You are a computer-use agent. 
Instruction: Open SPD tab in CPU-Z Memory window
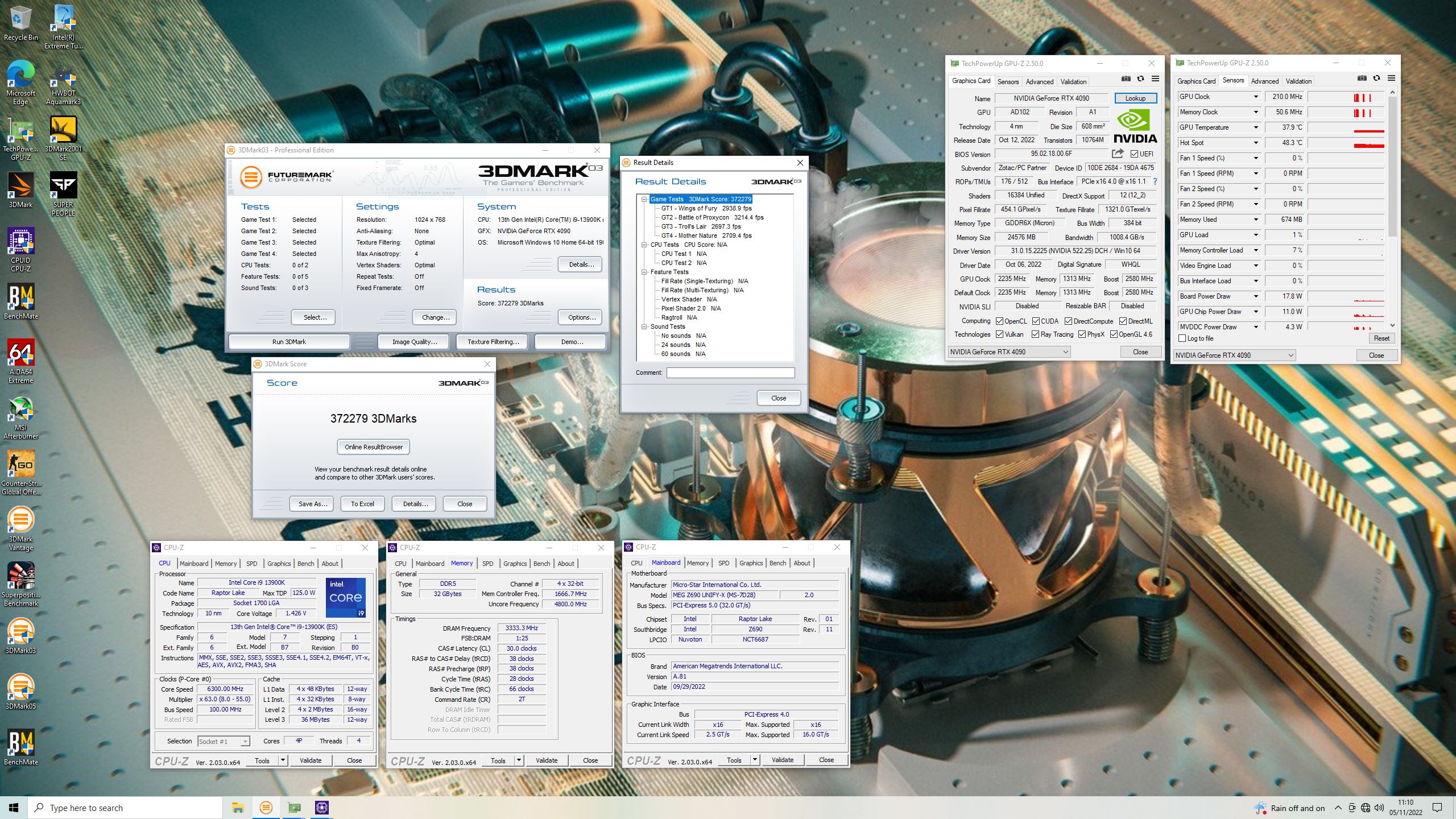click(x=487, y=564)
